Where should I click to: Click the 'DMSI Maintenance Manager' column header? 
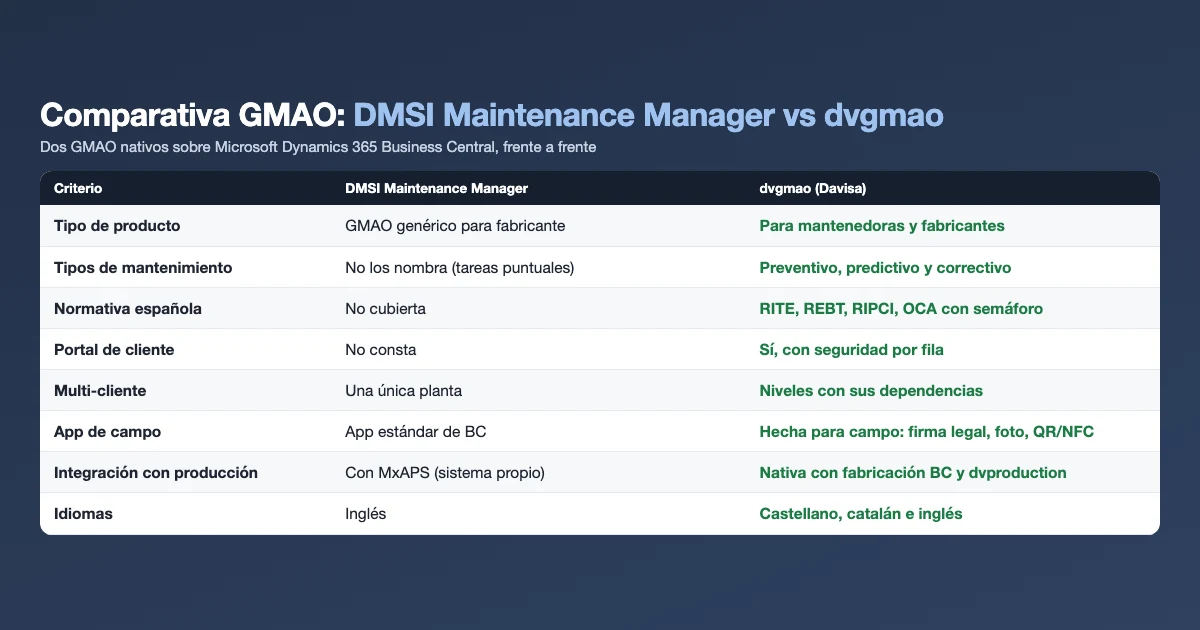[x=436, y=188]
